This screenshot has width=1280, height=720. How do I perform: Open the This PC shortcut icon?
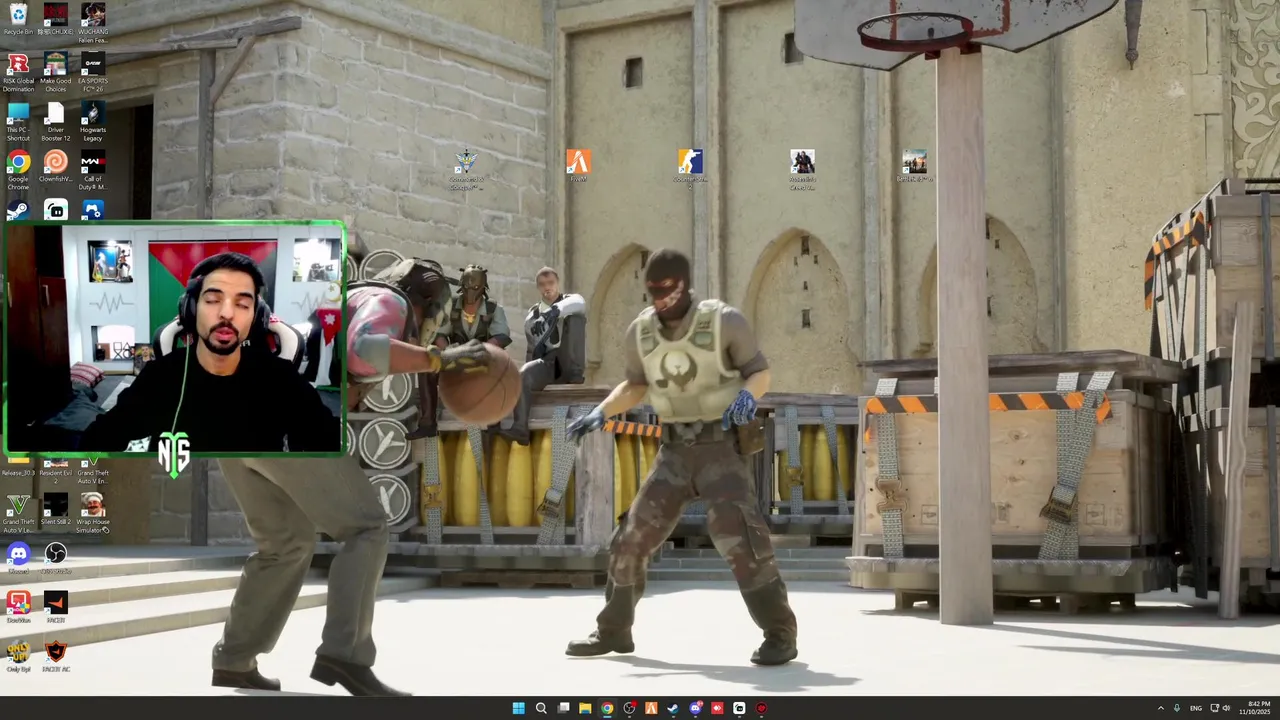tap(18, 121)
